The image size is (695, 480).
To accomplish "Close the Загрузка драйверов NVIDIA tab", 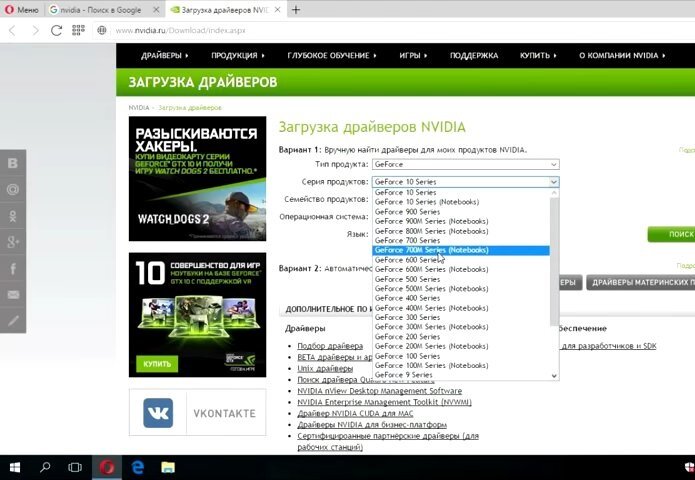I will [277, 9].
